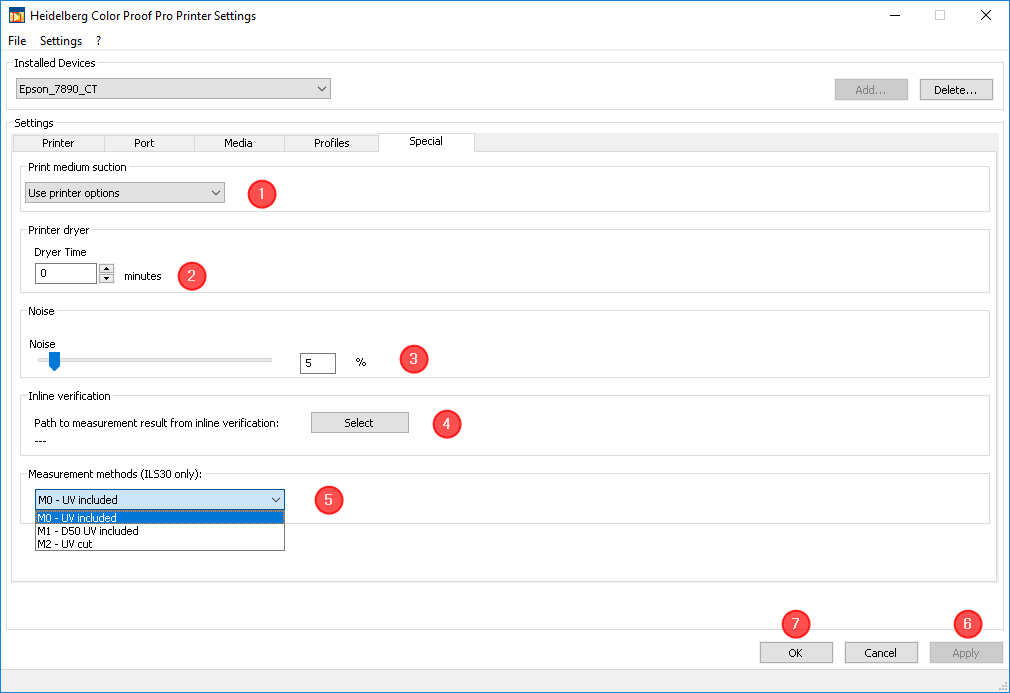Minimize the Printer Settings window
This screenshot has height=693, width=1010.
pos(895,15)
